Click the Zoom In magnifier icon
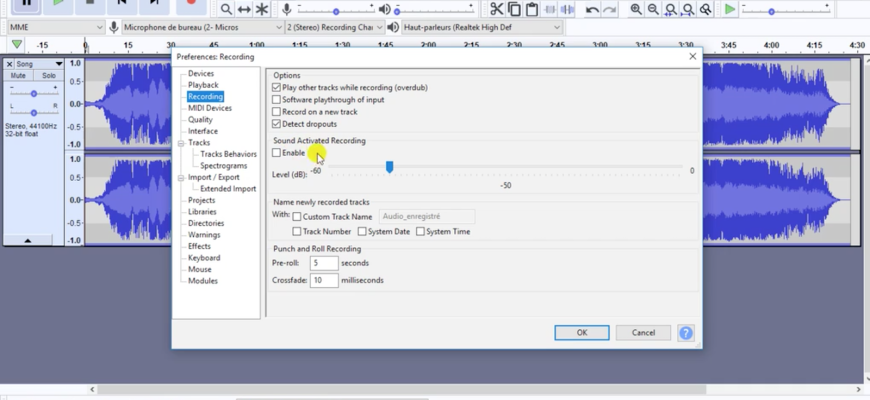Screen dimensions: 870x400 (x=636, y=9)
